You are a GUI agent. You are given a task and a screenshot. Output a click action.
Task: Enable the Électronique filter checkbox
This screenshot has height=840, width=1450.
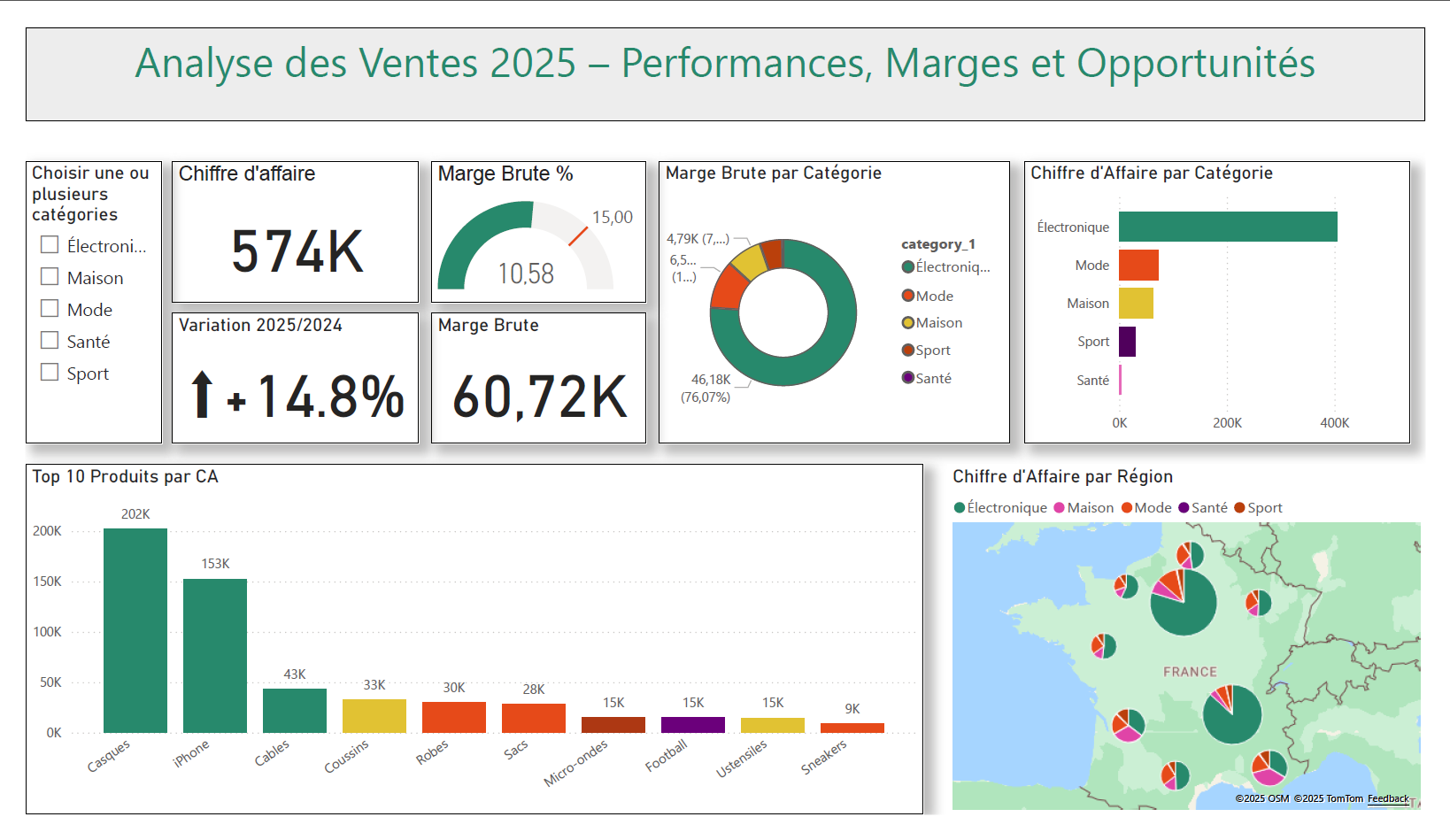pos(49,244)
